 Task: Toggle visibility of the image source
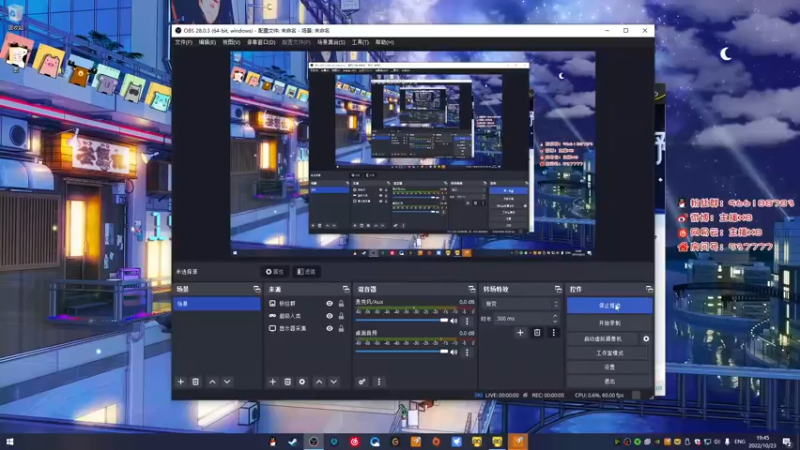pyautogui.click(x=330, y=304)
